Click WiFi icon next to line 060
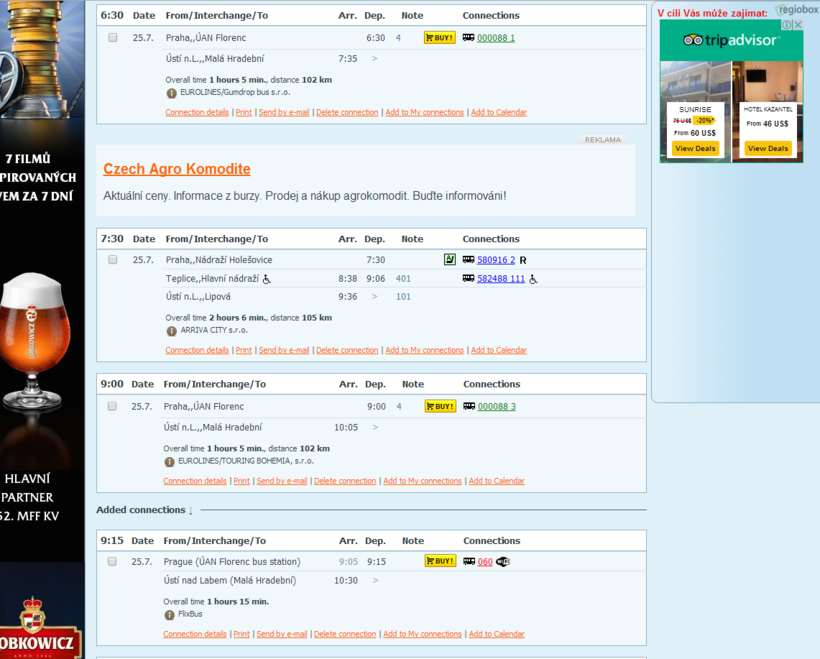Viewport: 820px width, 659px height. [503, 562]
